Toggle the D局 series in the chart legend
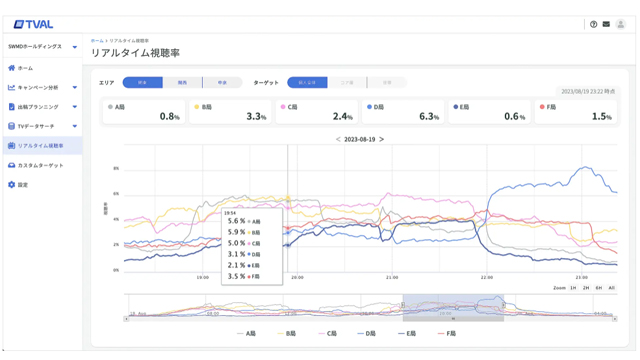 coord(367,333)
